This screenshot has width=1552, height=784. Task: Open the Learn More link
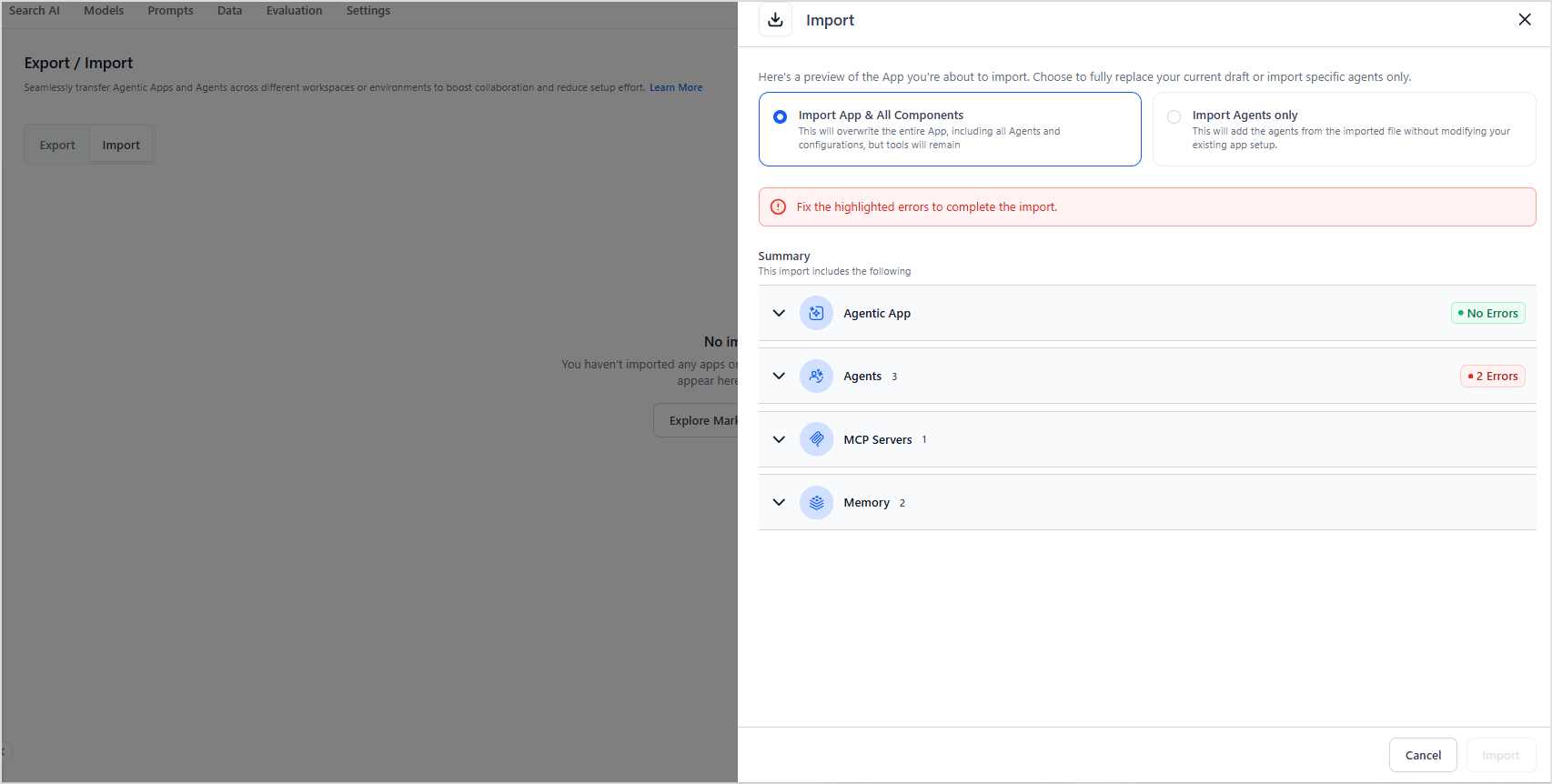click(x=676, y=88)
